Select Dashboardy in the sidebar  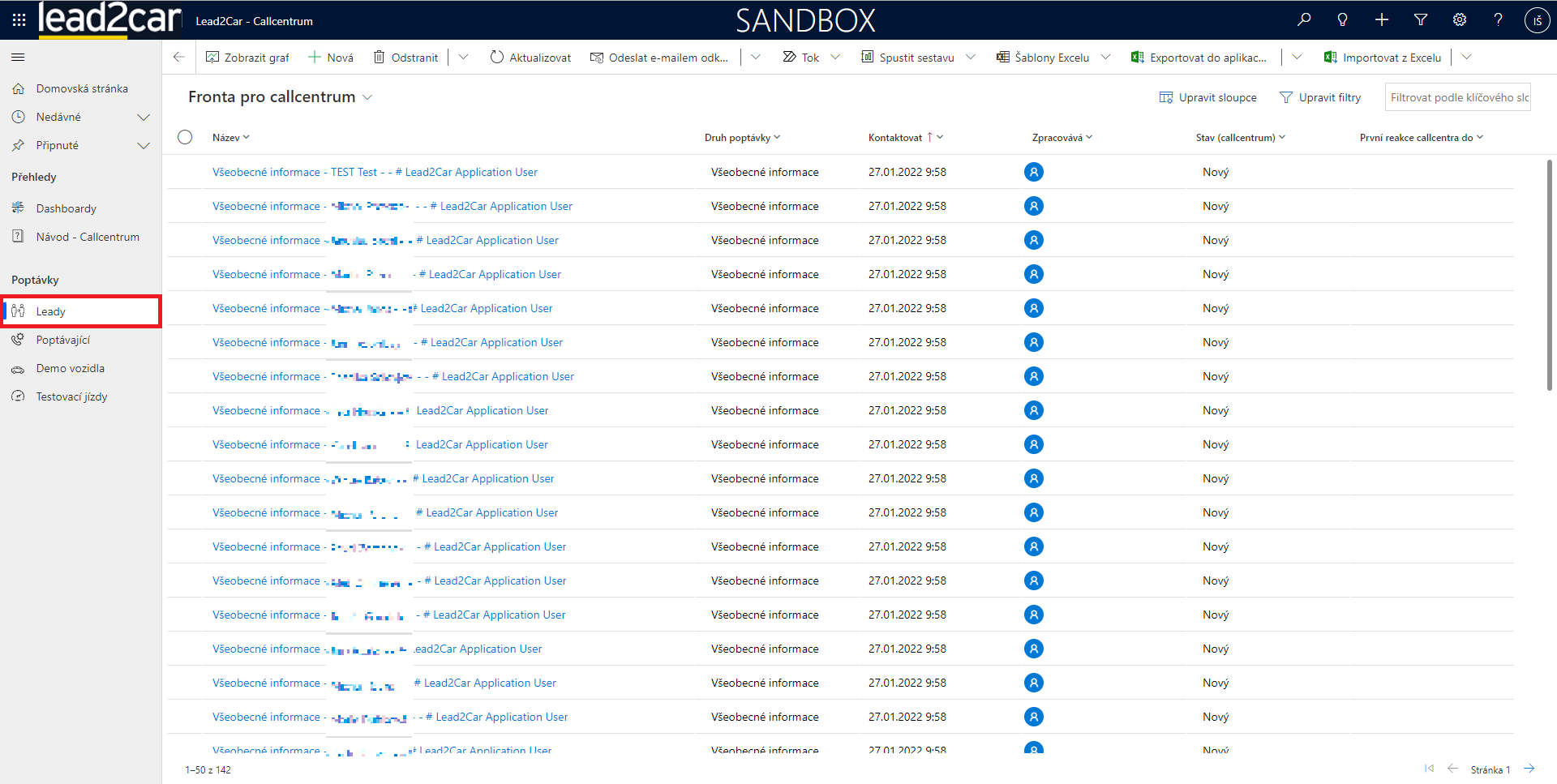(66, 208)
